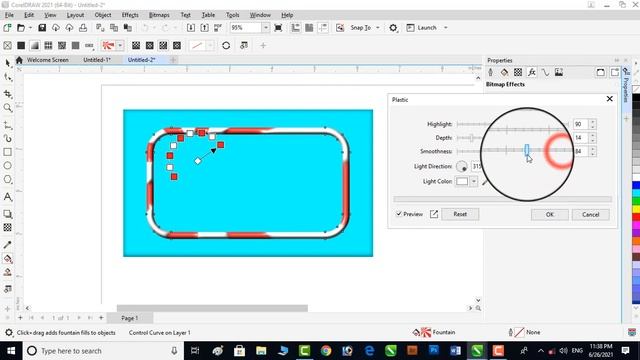
Task: Select the Zoom tool in the toolbox
Action: (7, 108)
